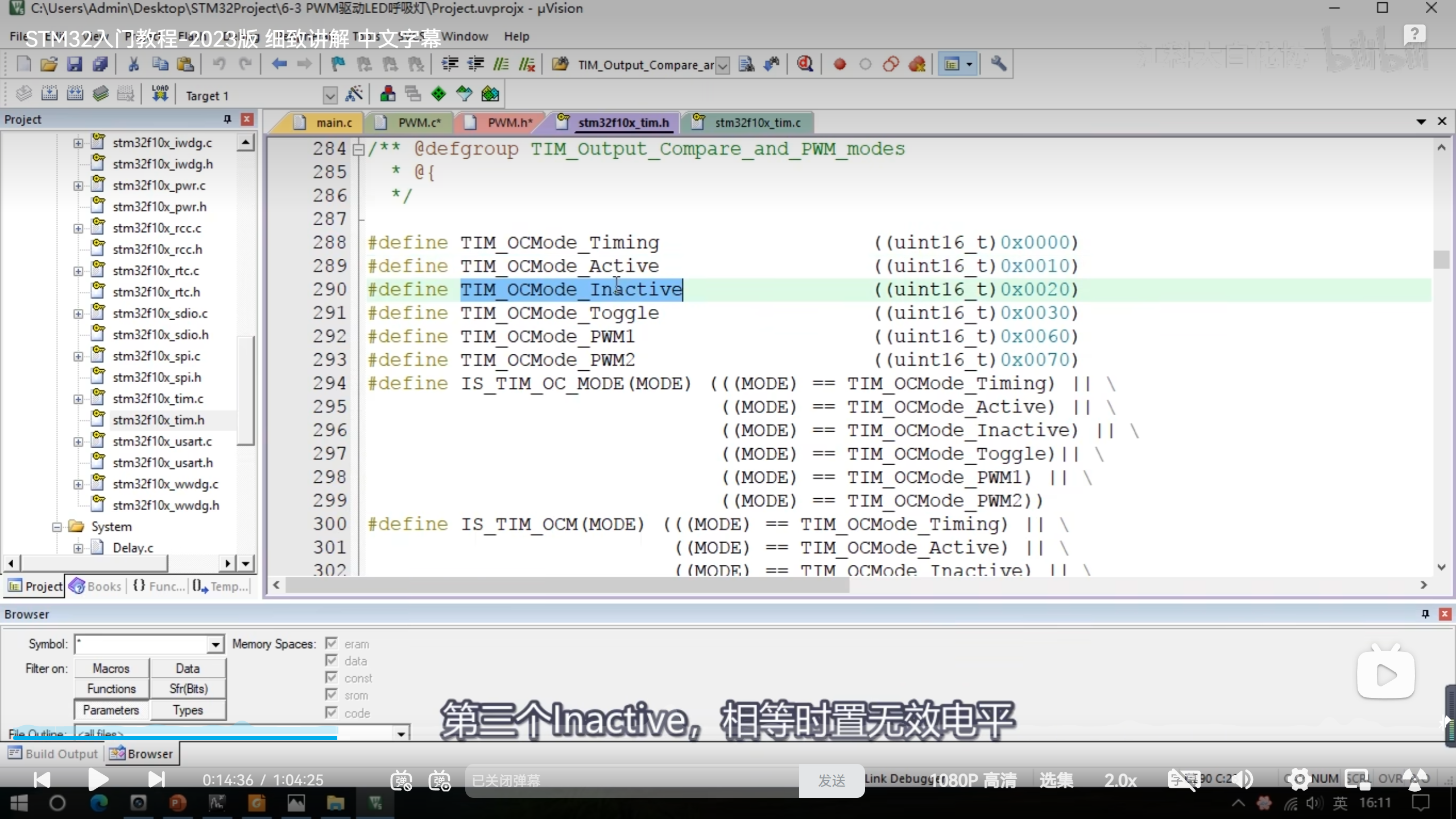
Task: Click the Cut scissors icon
Action: 134,64
